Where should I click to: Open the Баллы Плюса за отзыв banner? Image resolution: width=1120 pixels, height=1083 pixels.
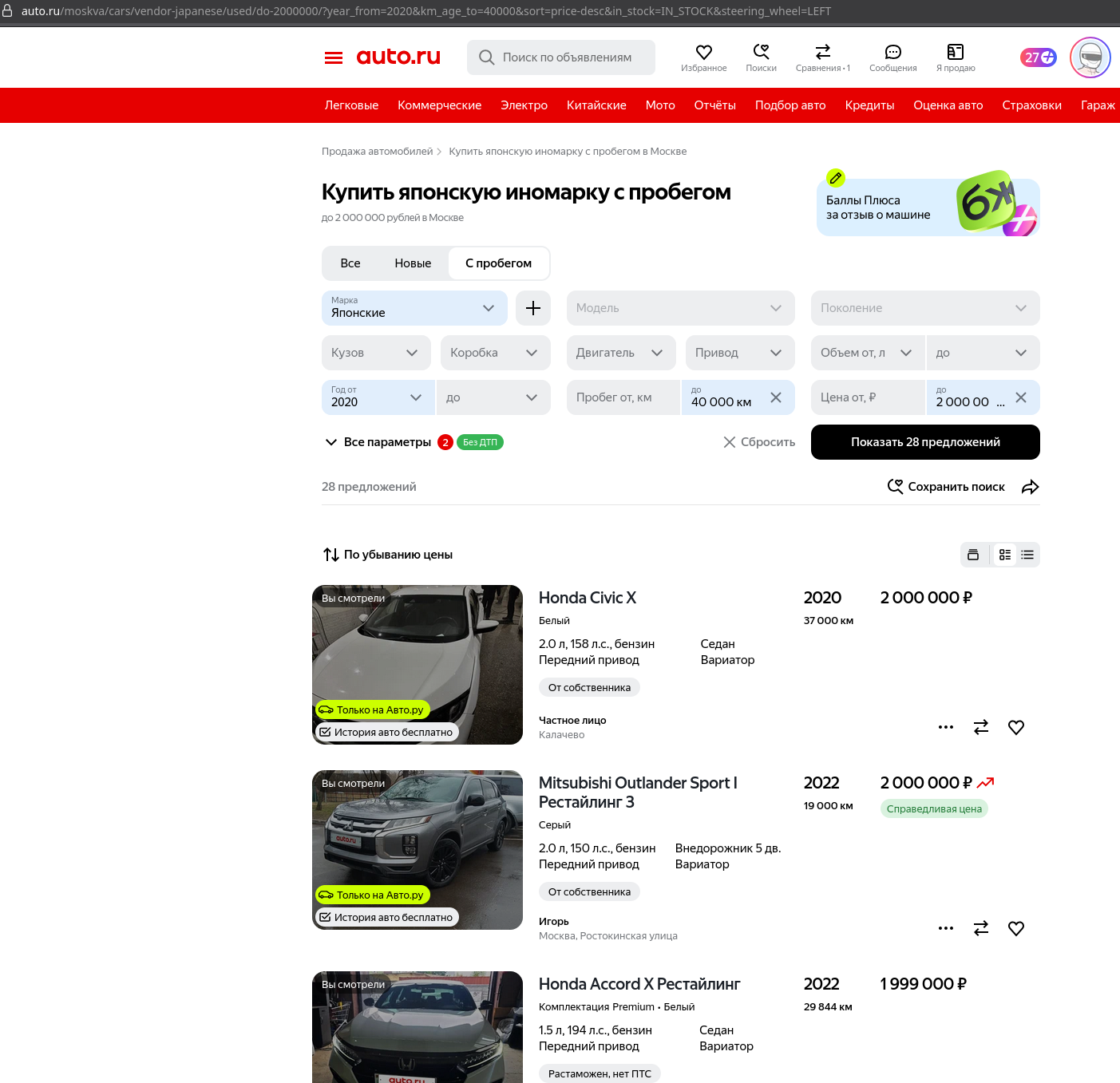pos(928,207)
